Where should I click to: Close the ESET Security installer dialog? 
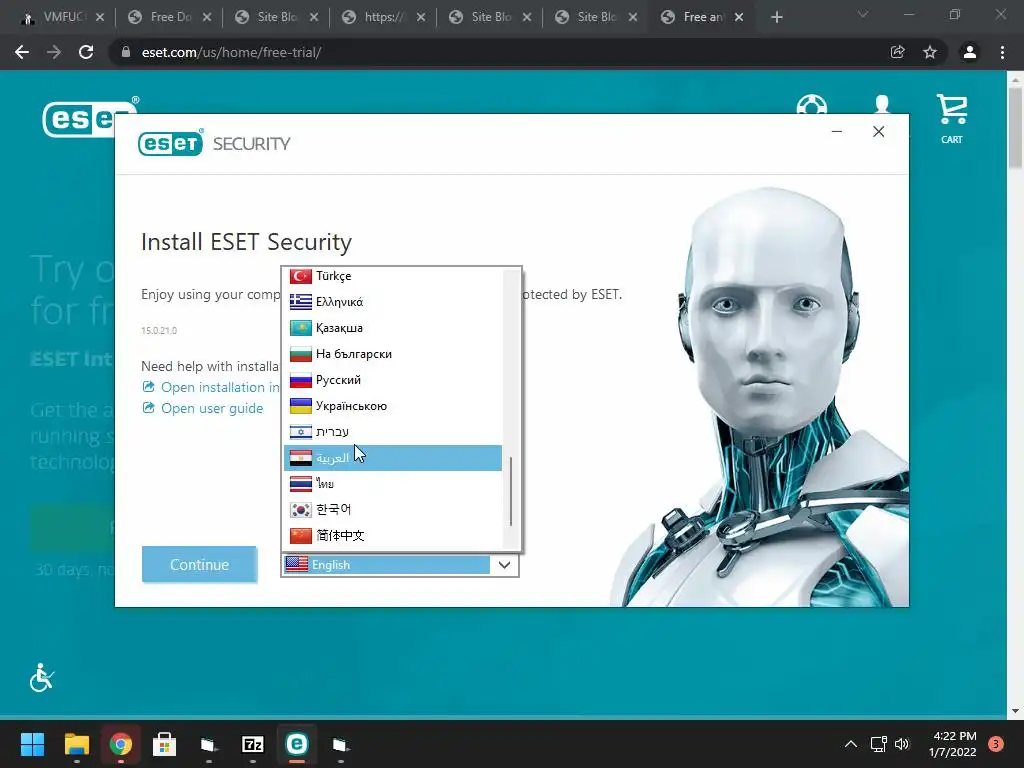[x=878, y=132]
